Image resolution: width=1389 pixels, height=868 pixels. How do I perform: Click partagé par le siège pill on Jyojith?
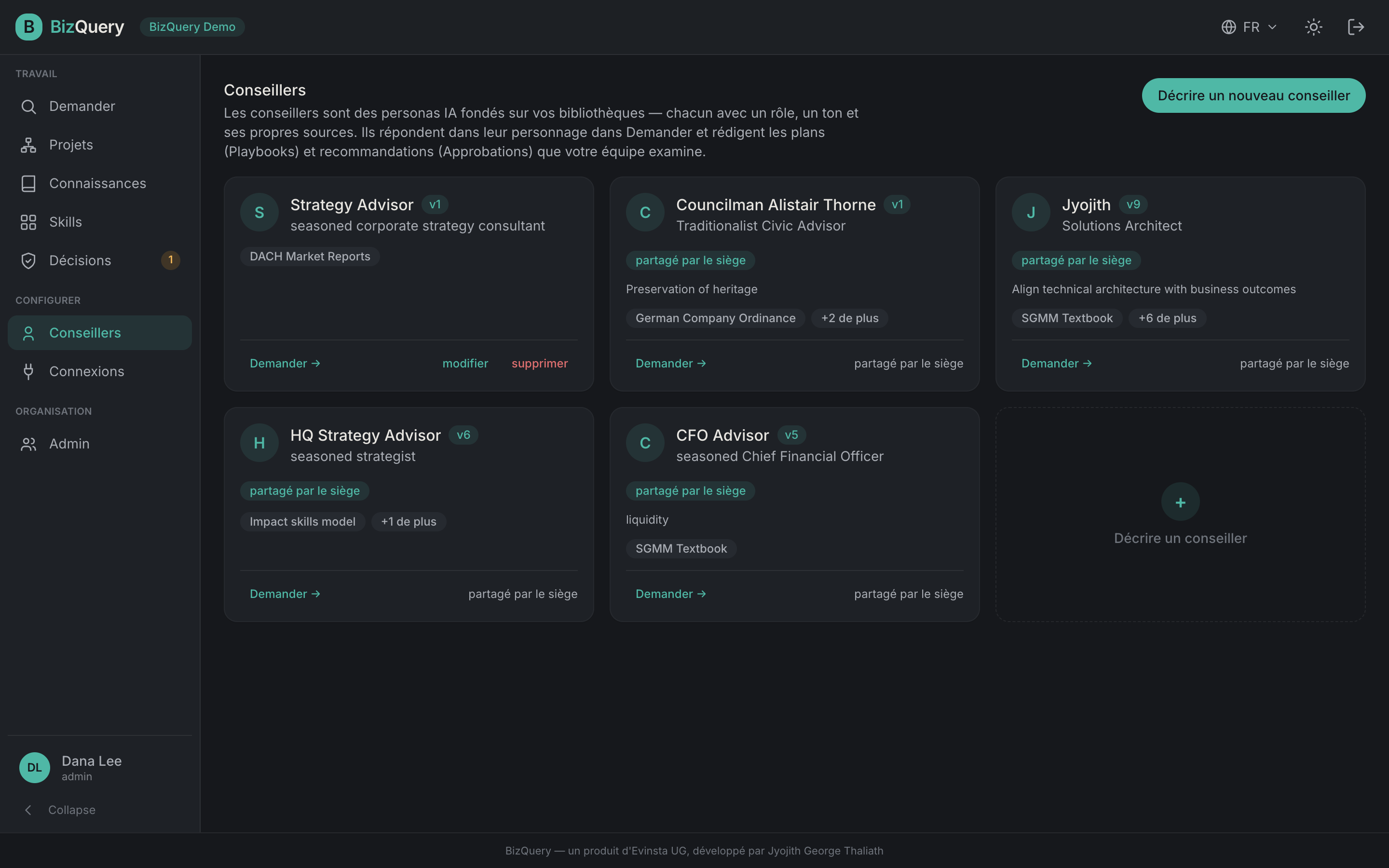(1076, 260)
